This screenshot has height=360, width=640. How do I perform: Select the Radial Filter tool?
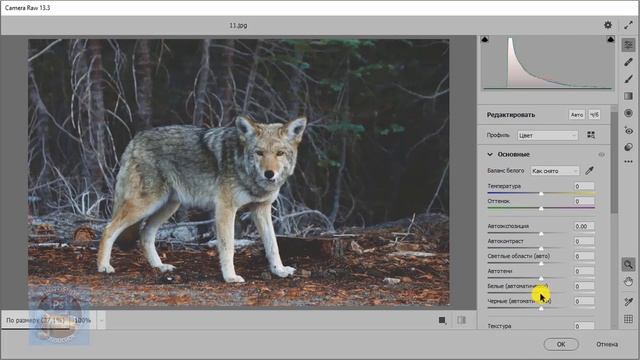(x=628, y=113)
